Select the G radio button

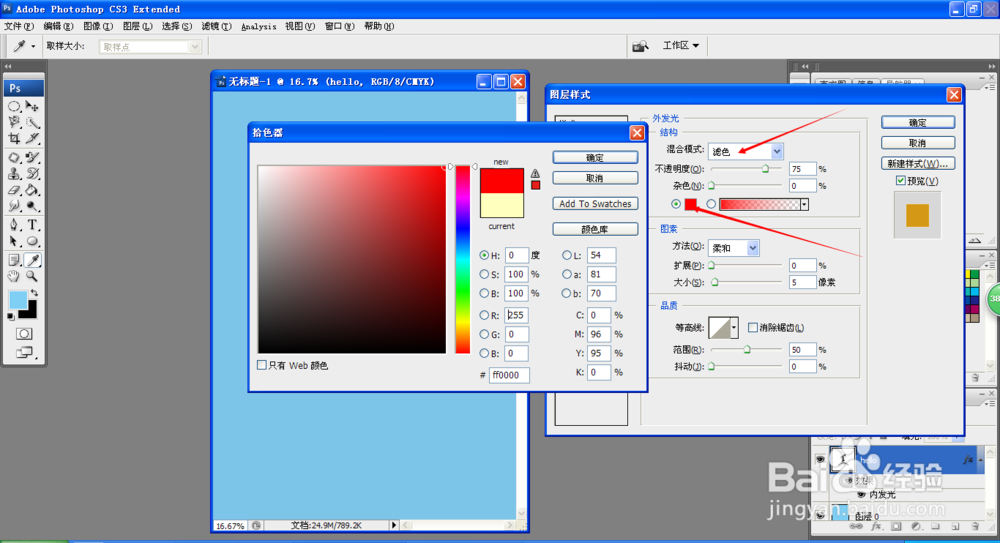click(x=484, y=334)
